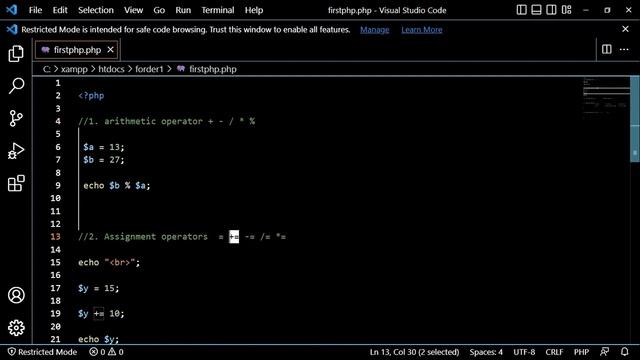Open the Selection menu
This screenshot has height=360, width=640.
96,10
